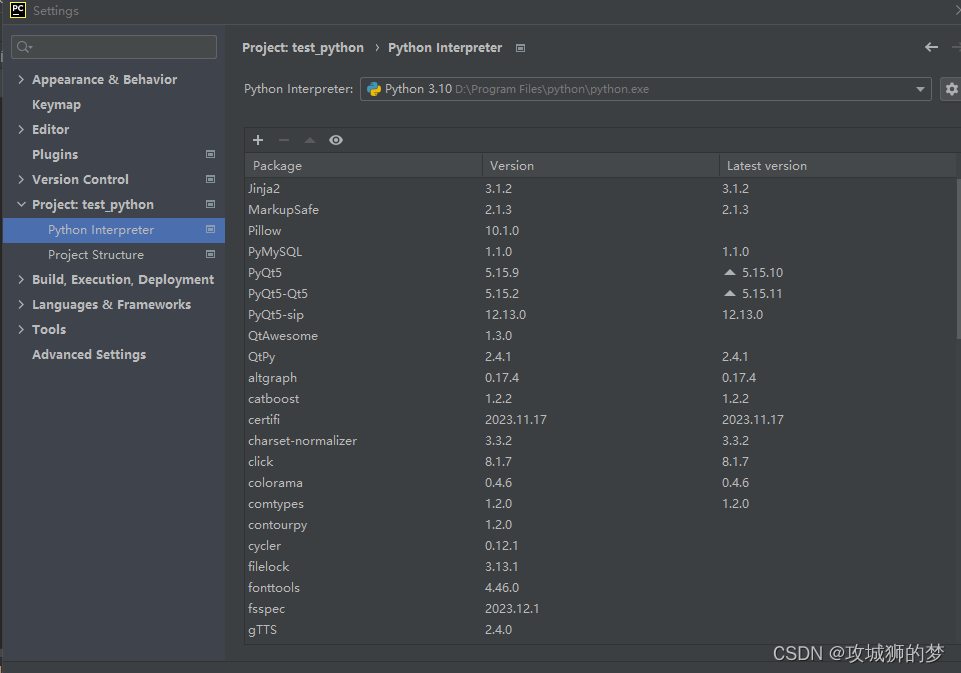Click project-level icon beside Project Structure
This screenshot has width=961, height=673.
pos(210,254)
